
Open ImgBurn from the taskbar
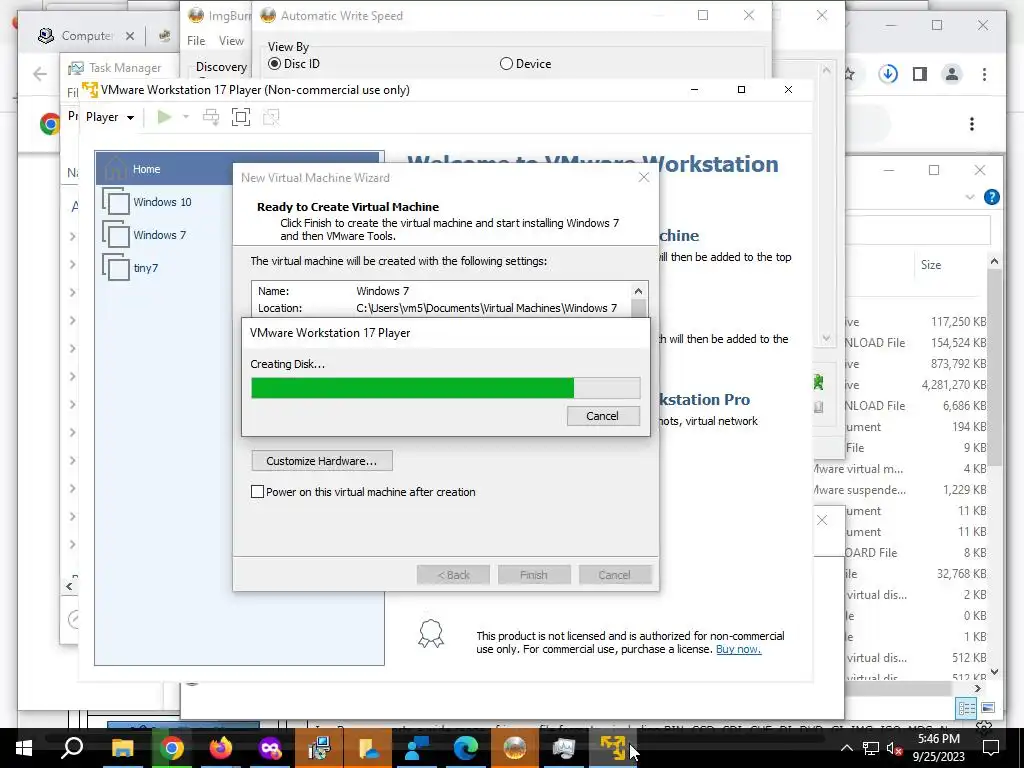point(515,748)
